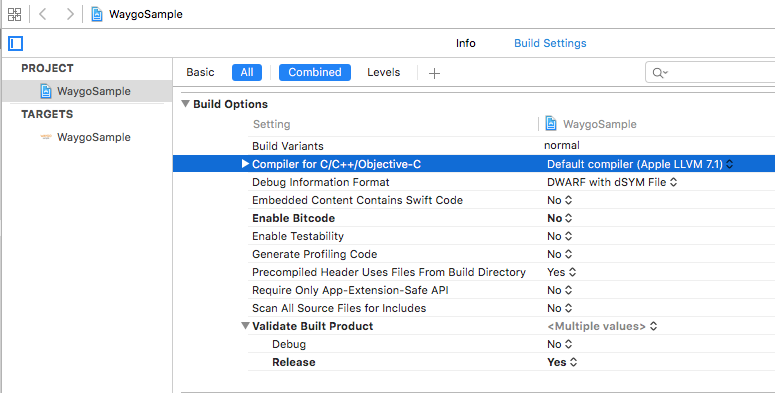
Task: Click the WaygoSample breadcrumb title
Action: coord(146,14)
